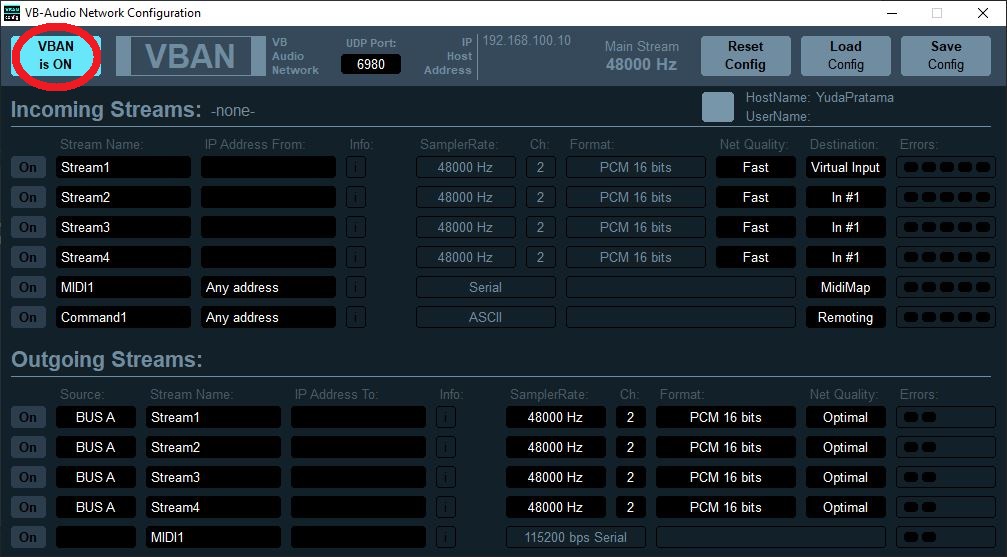Click the VBAN logo
The image size is (1007, 557).
click(190, 56)
